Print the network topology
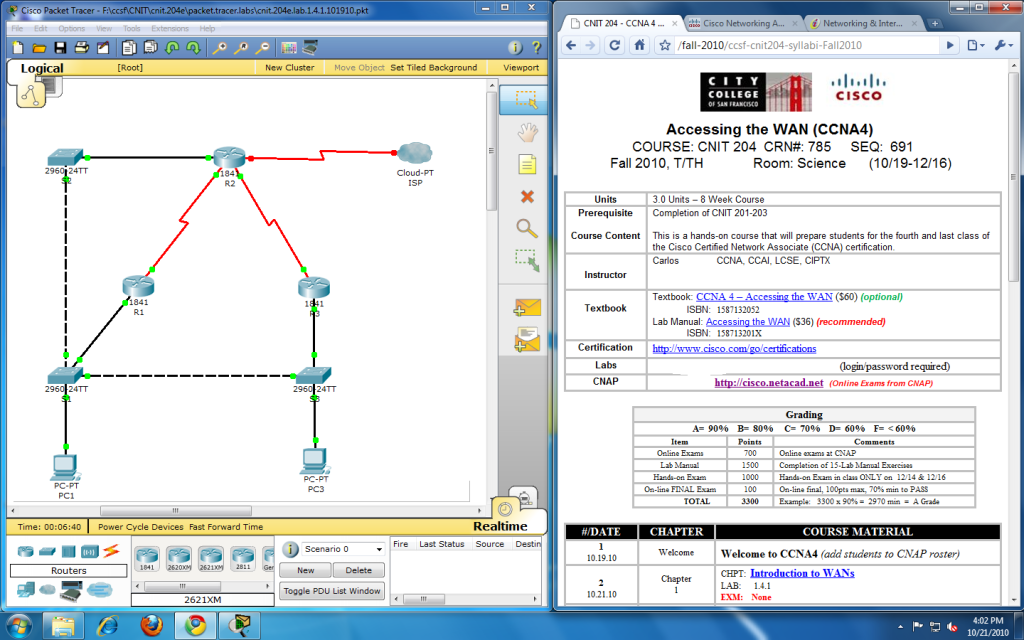1024x640 pixels. tap(82, 47)
